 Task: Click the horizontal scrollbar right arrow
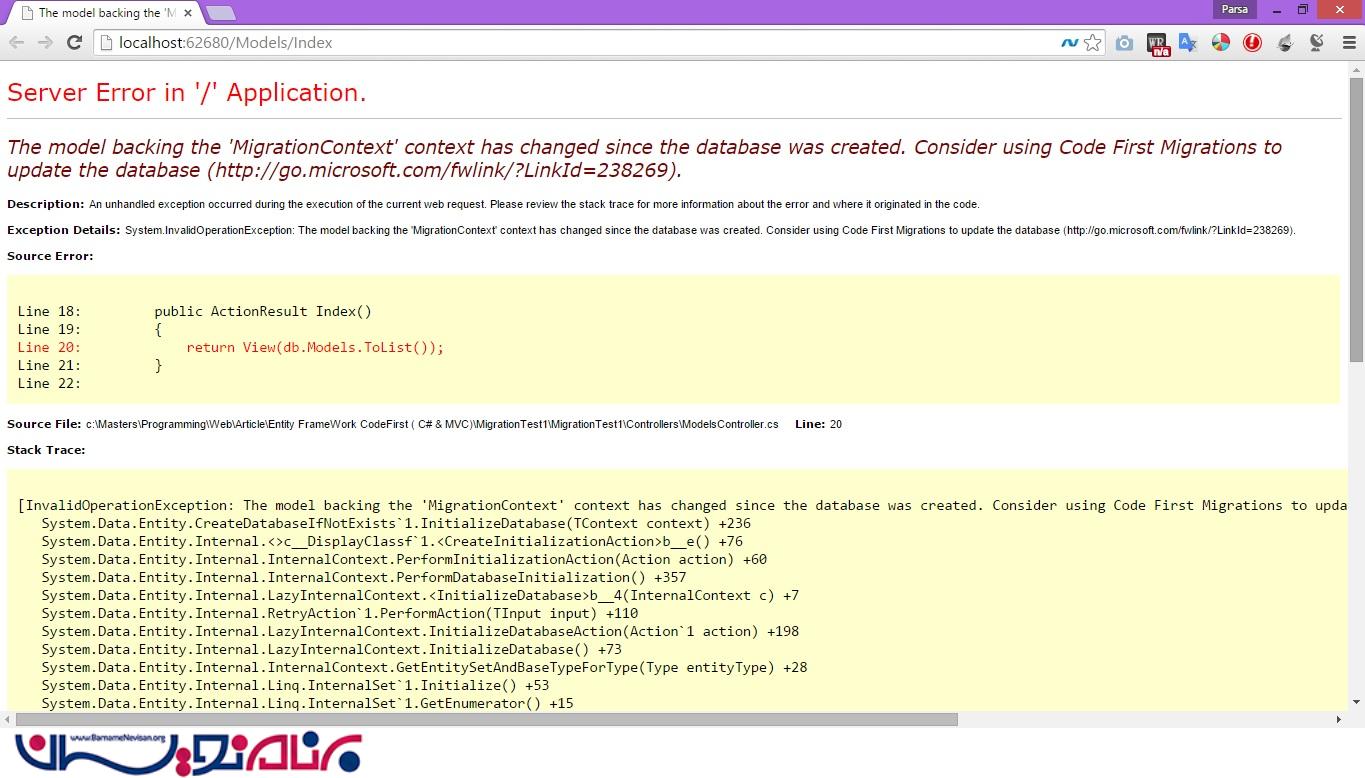coord(1339,719)
